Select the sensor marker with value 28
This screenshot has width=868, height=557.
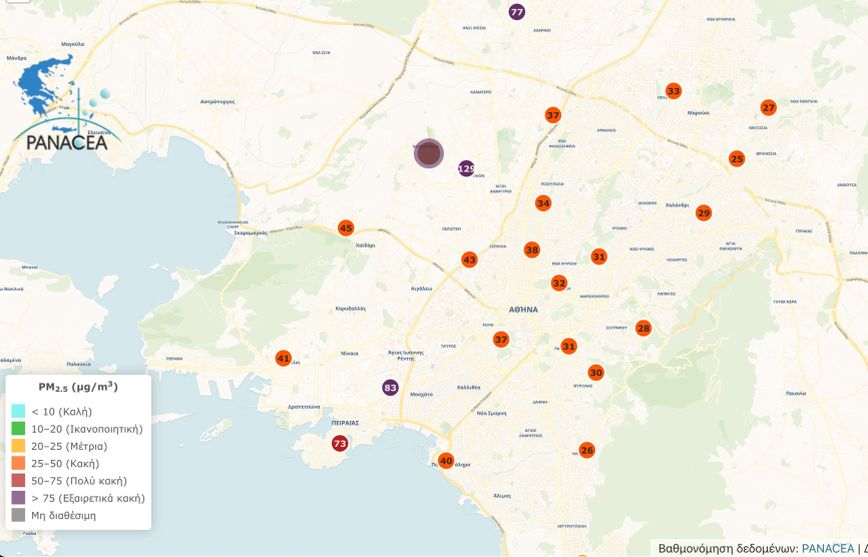pos(643,328)
